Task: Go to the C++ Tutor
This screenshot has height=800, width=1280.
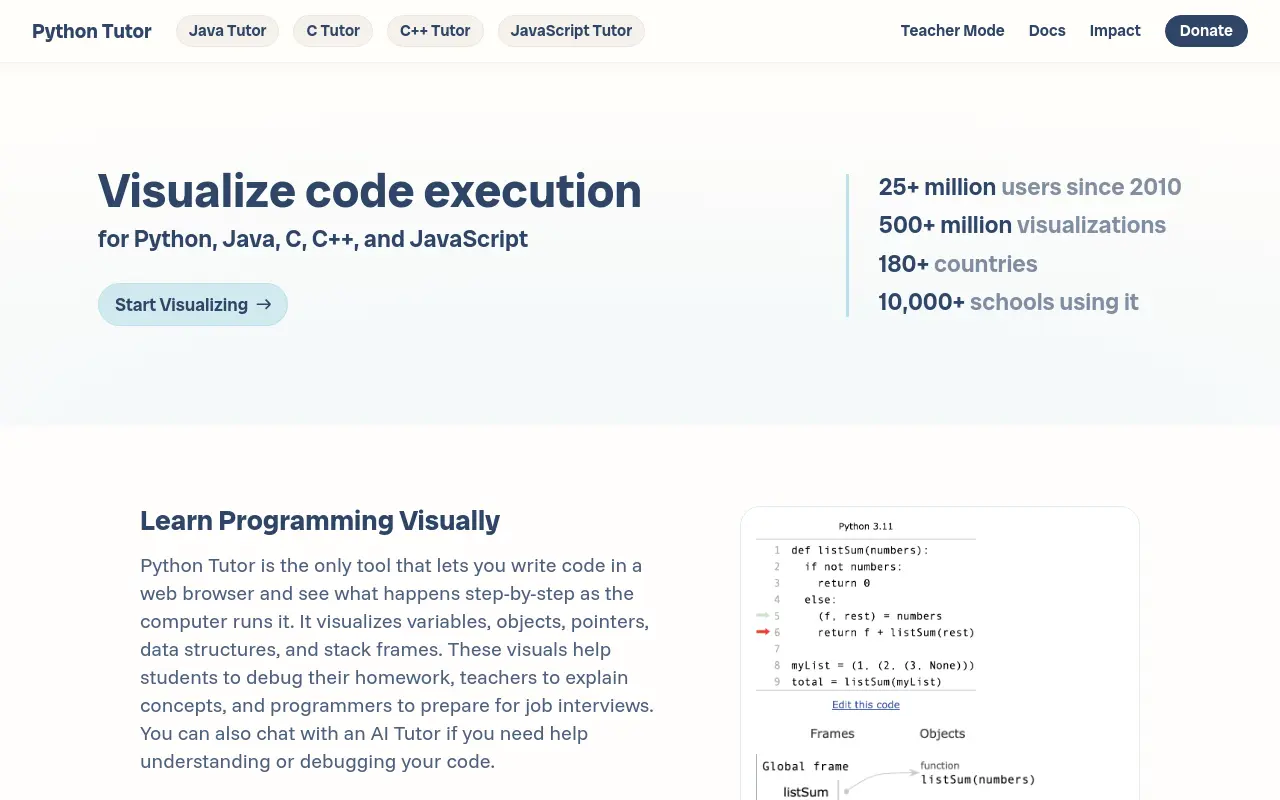Action: 435,31
